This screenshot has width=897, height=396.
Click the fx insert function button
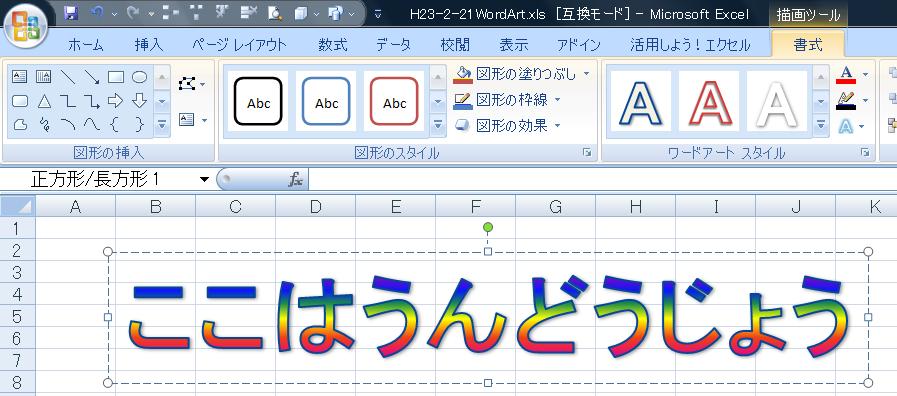[x=296, y=180]
